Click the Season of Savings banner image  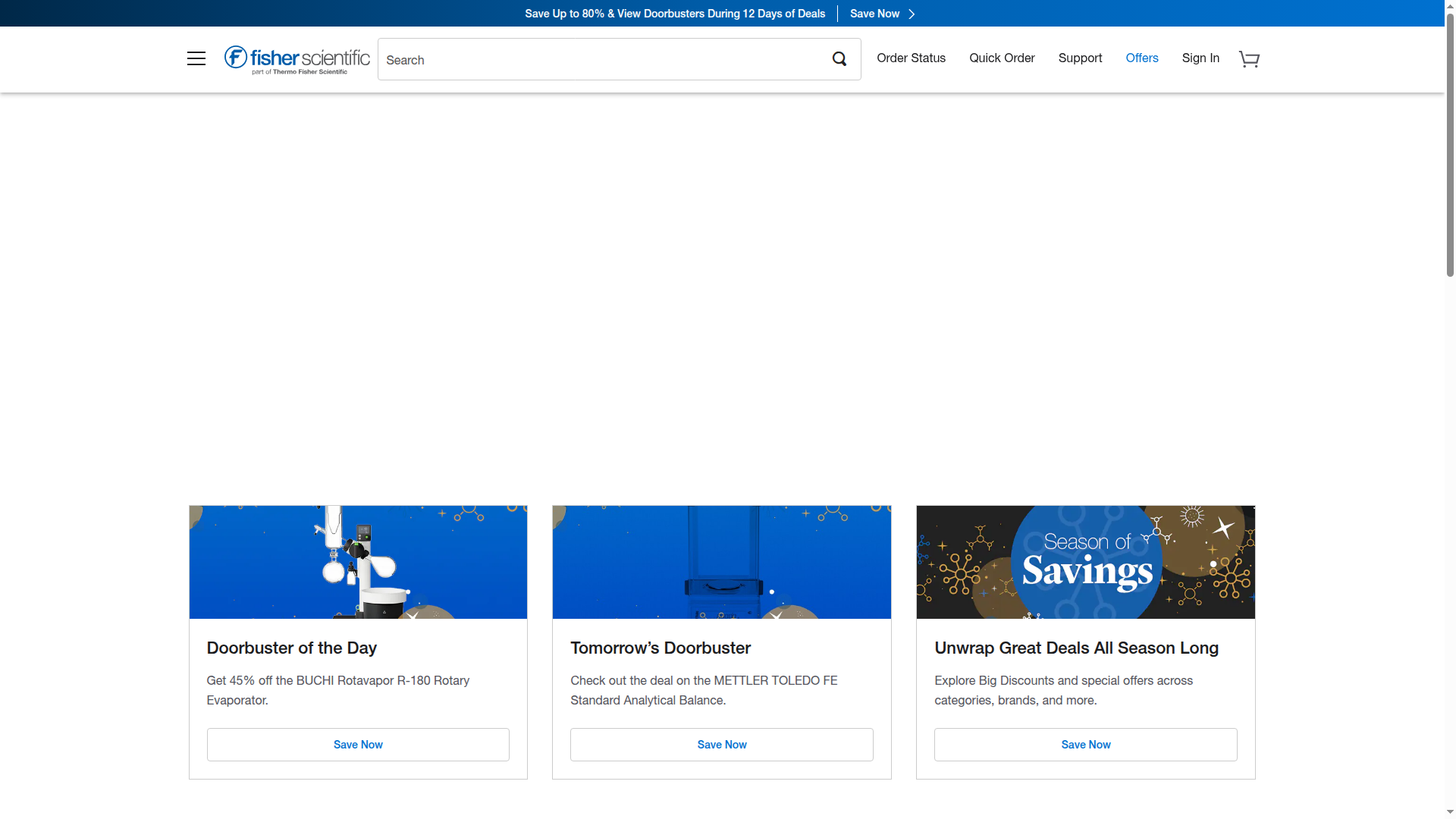point(1085,561)
